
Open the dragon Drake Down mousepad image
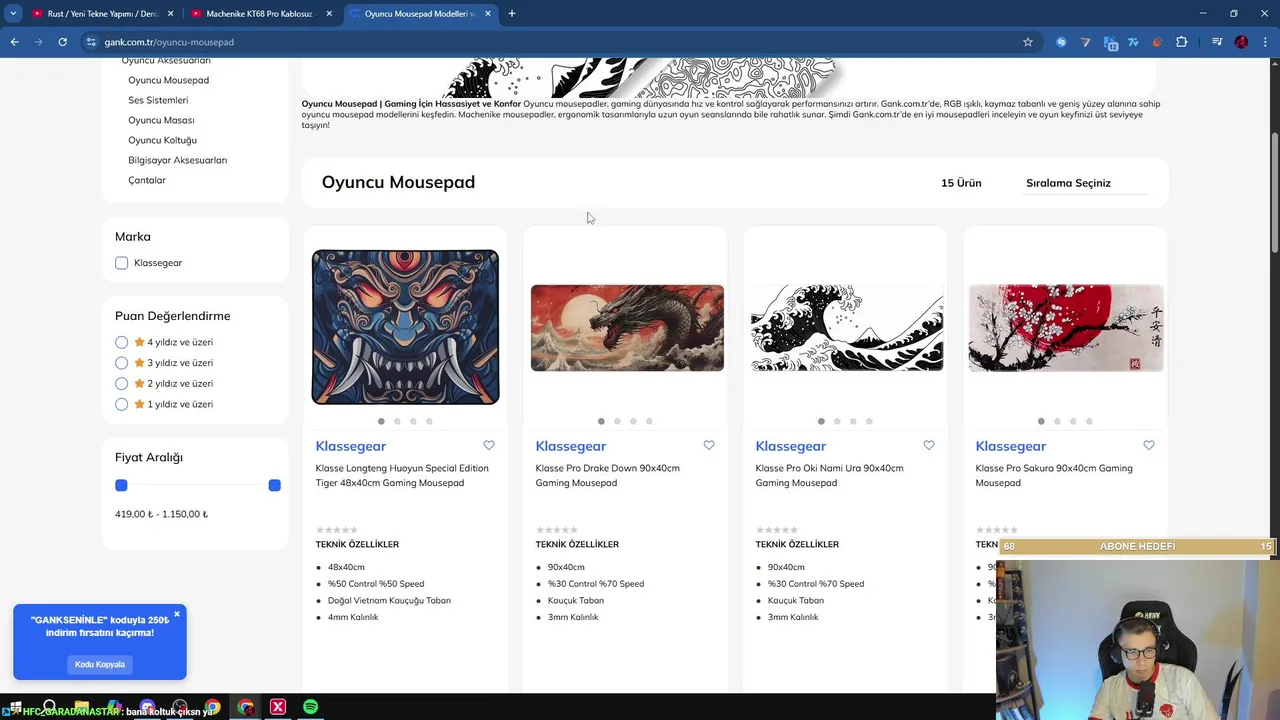(x=627, y=328)
